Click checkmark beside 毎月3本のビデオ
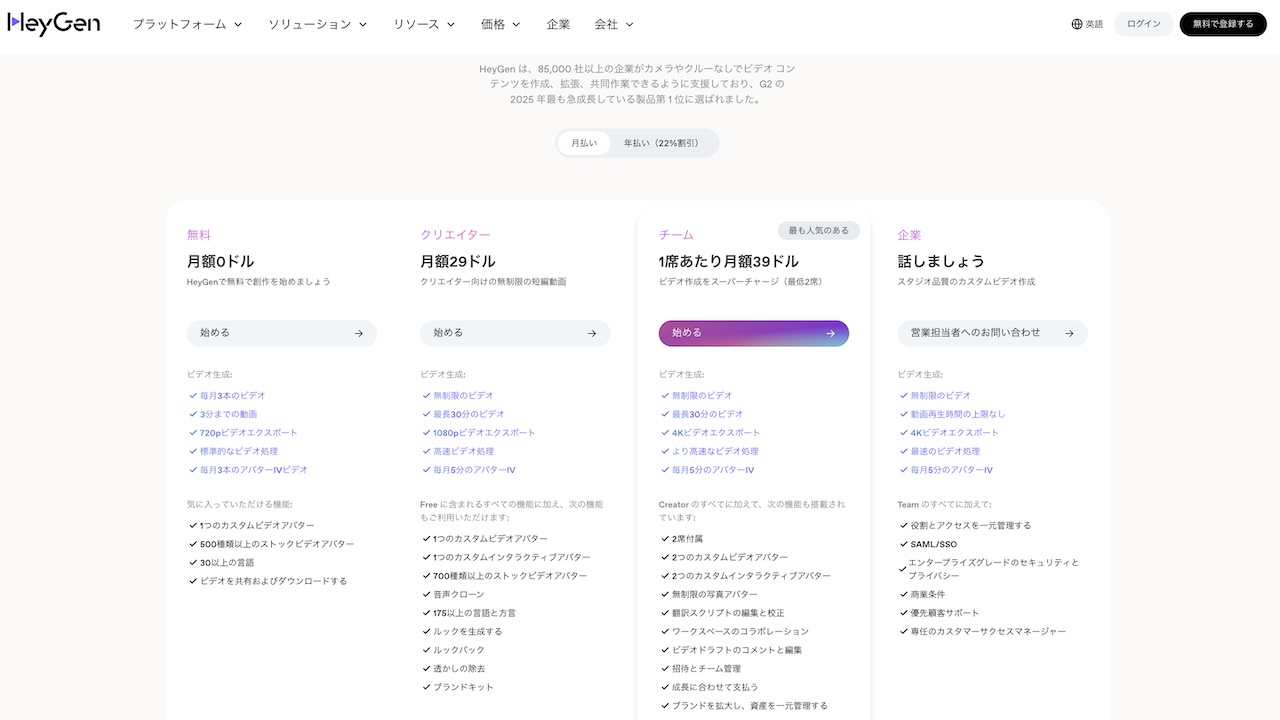1280x720 pixels. pos(193,395)
